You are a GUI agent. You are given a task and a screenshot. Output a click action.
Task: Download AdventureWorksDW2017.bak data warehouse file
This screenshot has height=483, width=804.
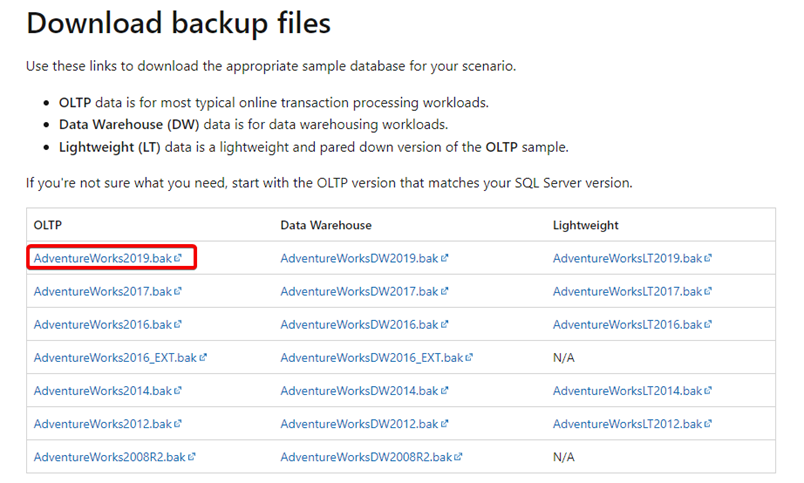click(x=359, y=291)
